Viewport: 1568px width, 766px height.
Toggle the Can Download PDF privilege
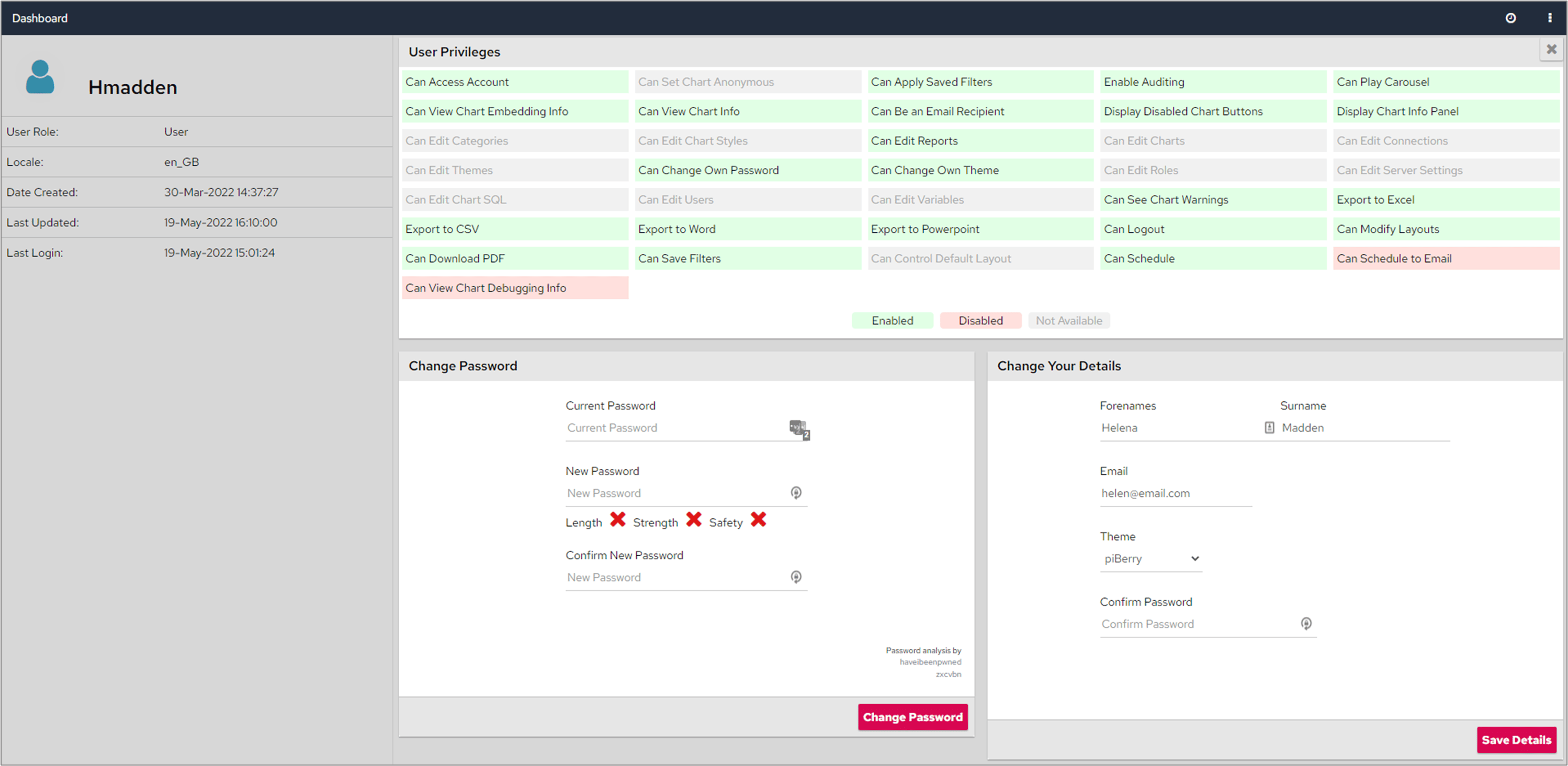coord(515,258)
